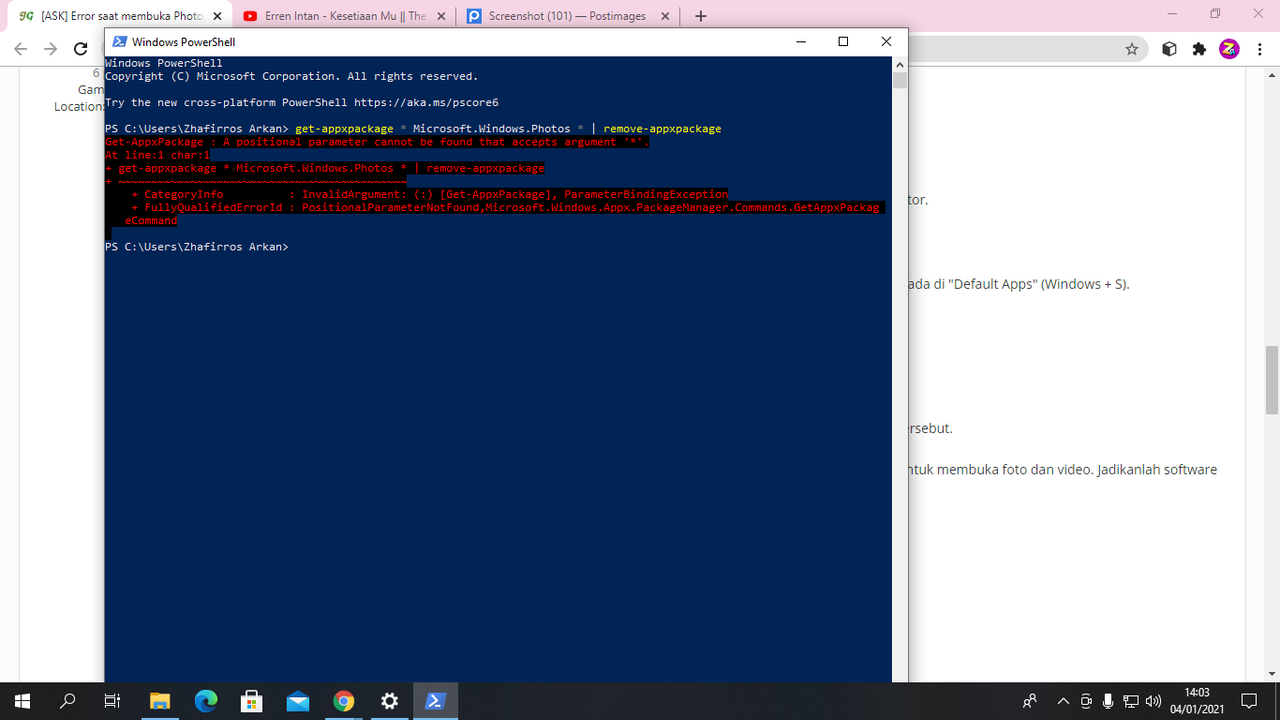Open a new browser tab with the plus button

coord(700,16)
